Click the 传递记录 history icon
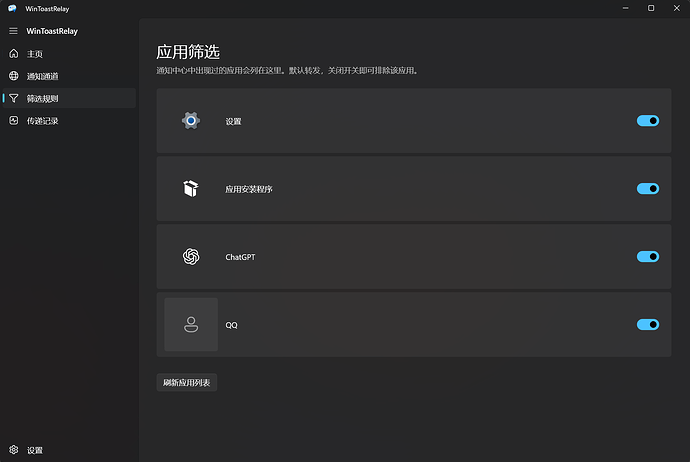Screen dimensions: 690x462 click(x=14, y=121)
